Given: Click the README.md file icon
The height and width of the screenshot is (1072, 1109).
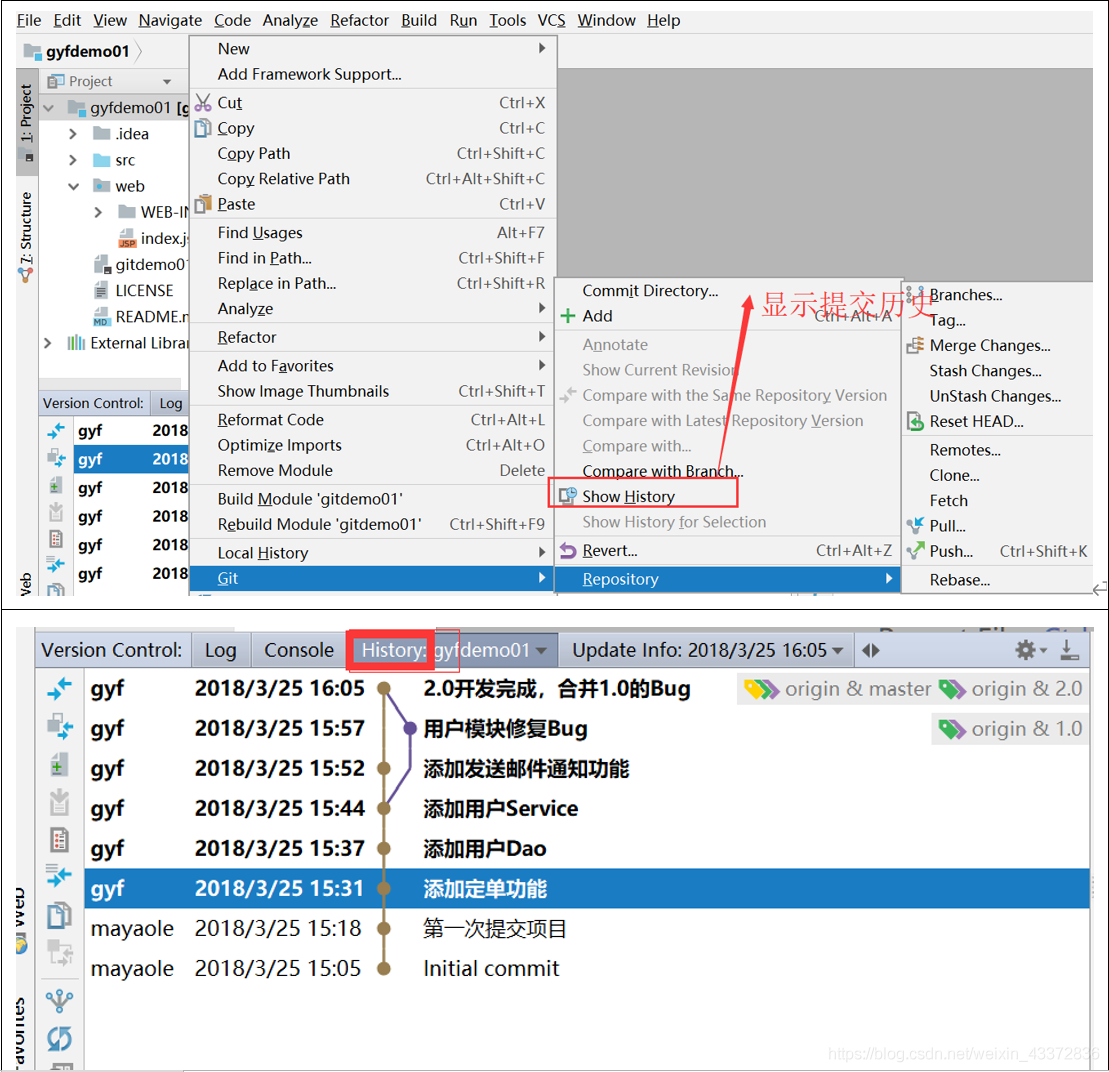Looking at the screenshot, I should click(x=101, y=317).
